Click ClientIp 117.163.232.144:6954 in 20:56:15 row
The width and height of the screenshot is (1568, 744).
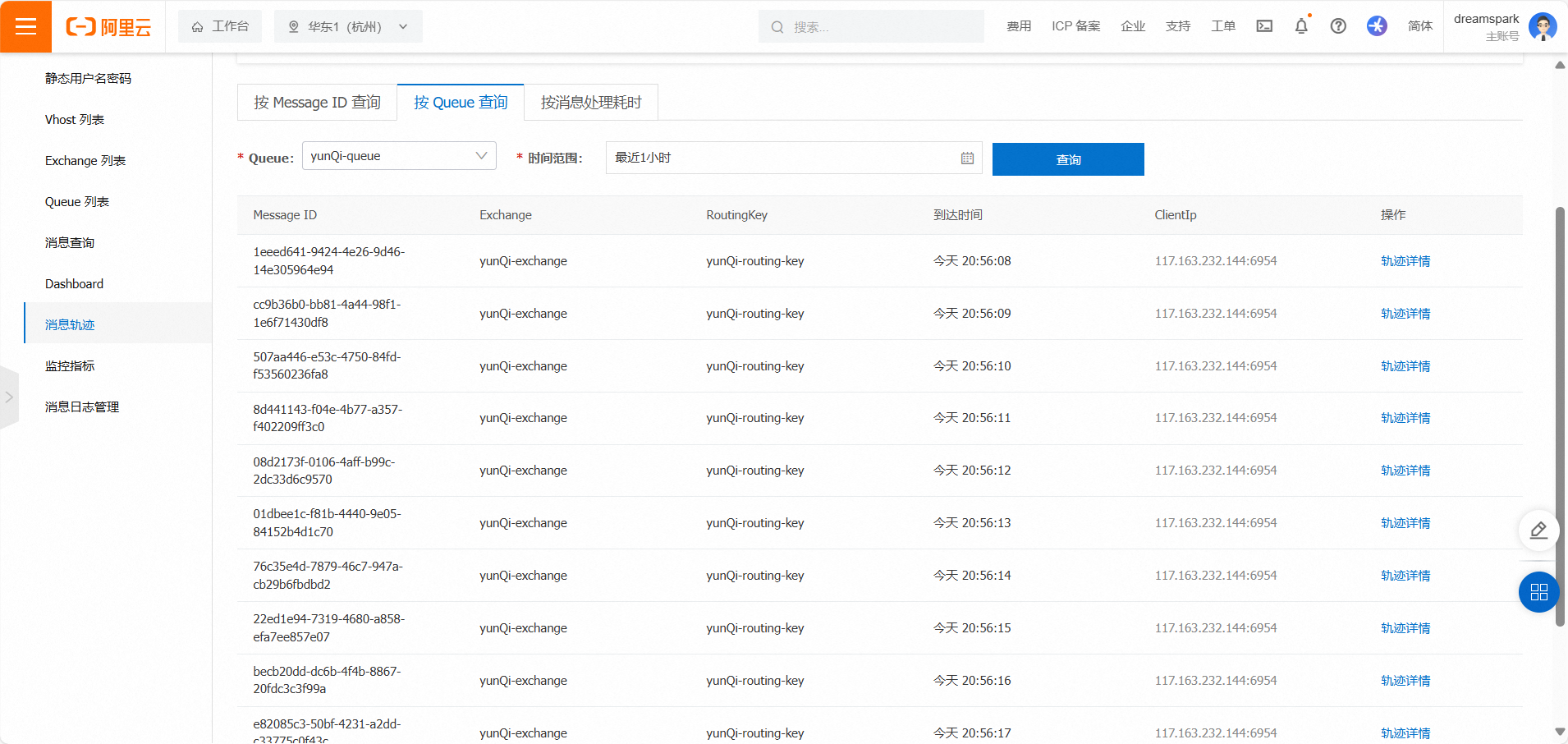coord(1215,628)
